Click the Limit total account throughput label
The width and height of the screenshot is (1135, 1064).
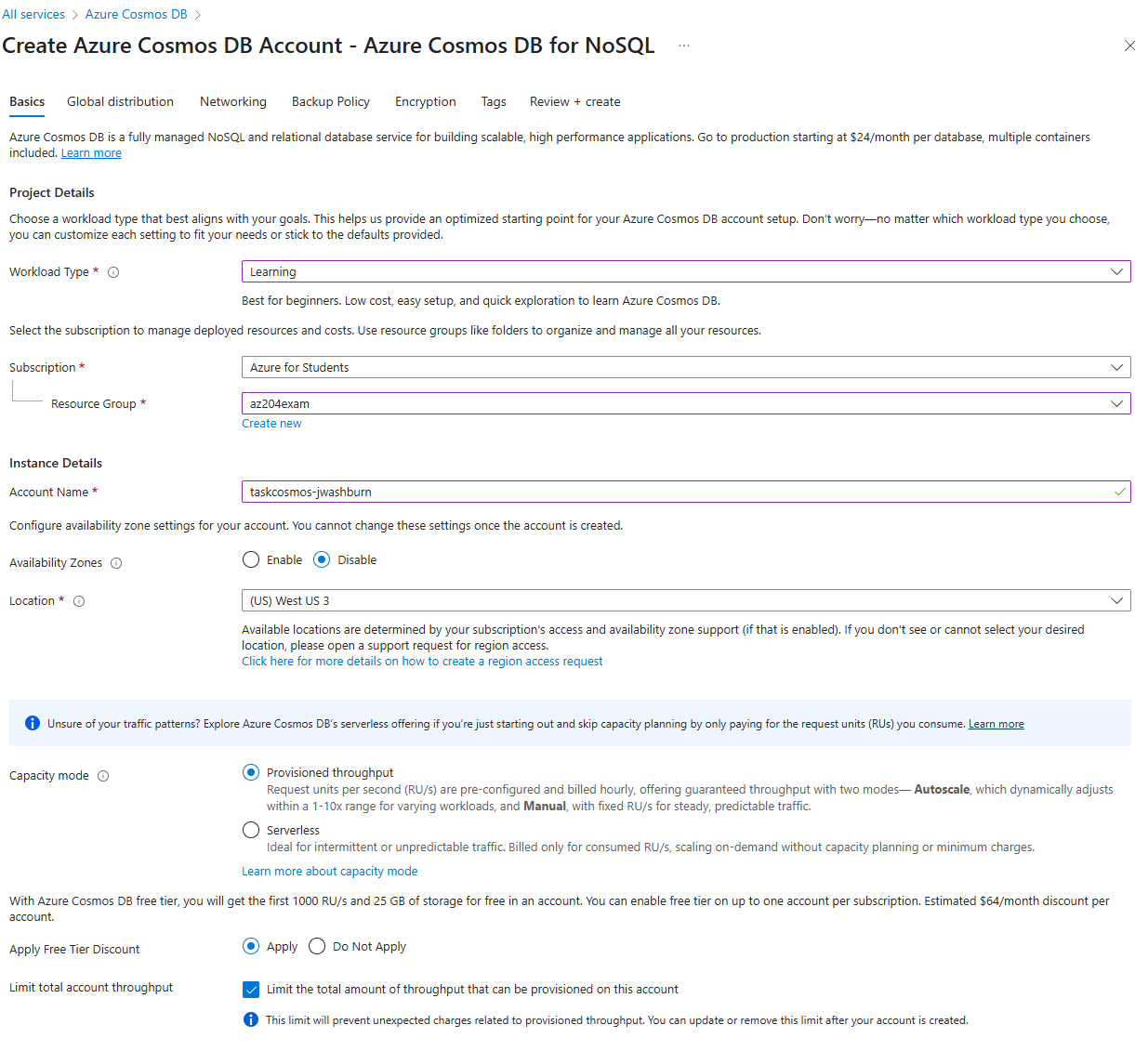point(91,987)
